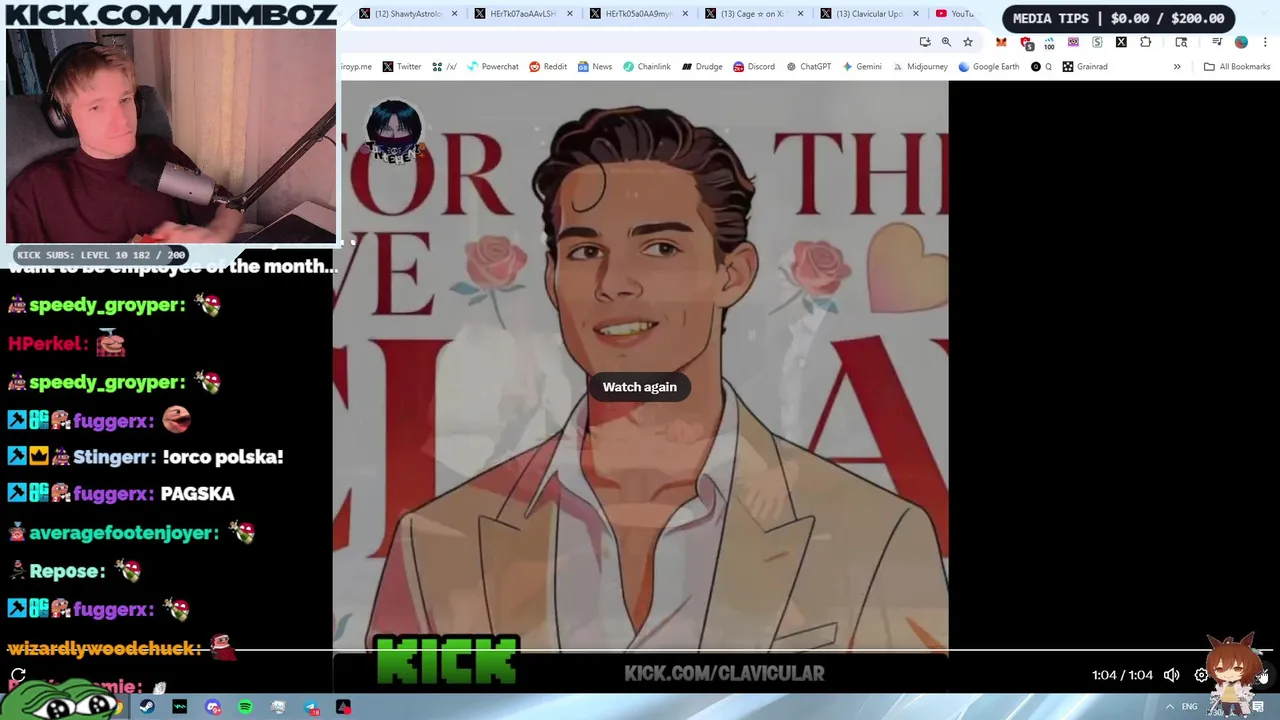Open the Chainlink bookmark
The height and width of the screenshot is (720, 1280).
click(x=646, y=67)
